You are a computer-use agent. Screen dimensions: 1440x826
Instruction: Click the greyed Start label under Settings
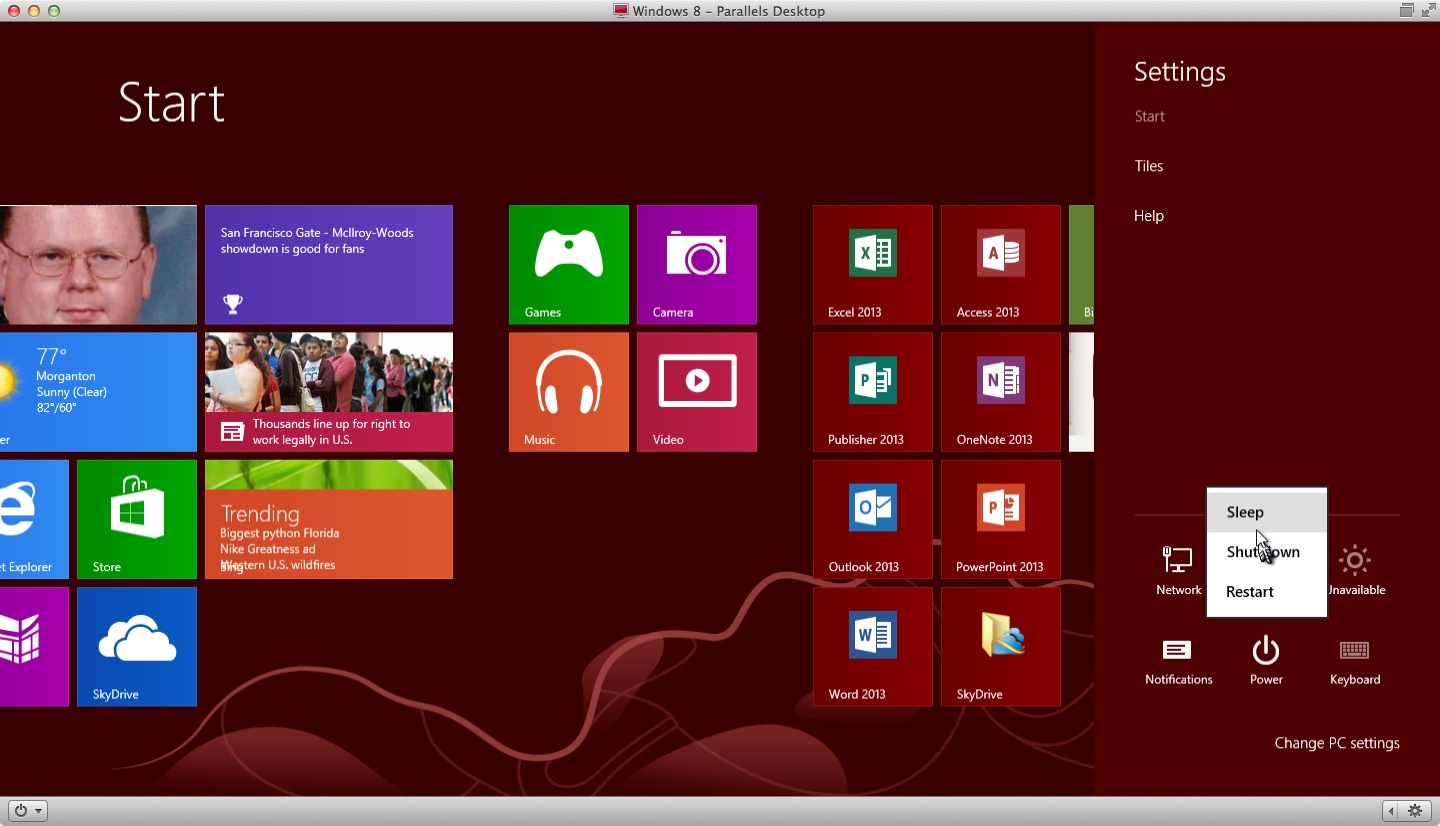pyautogui.click(x=1150, y=116)
